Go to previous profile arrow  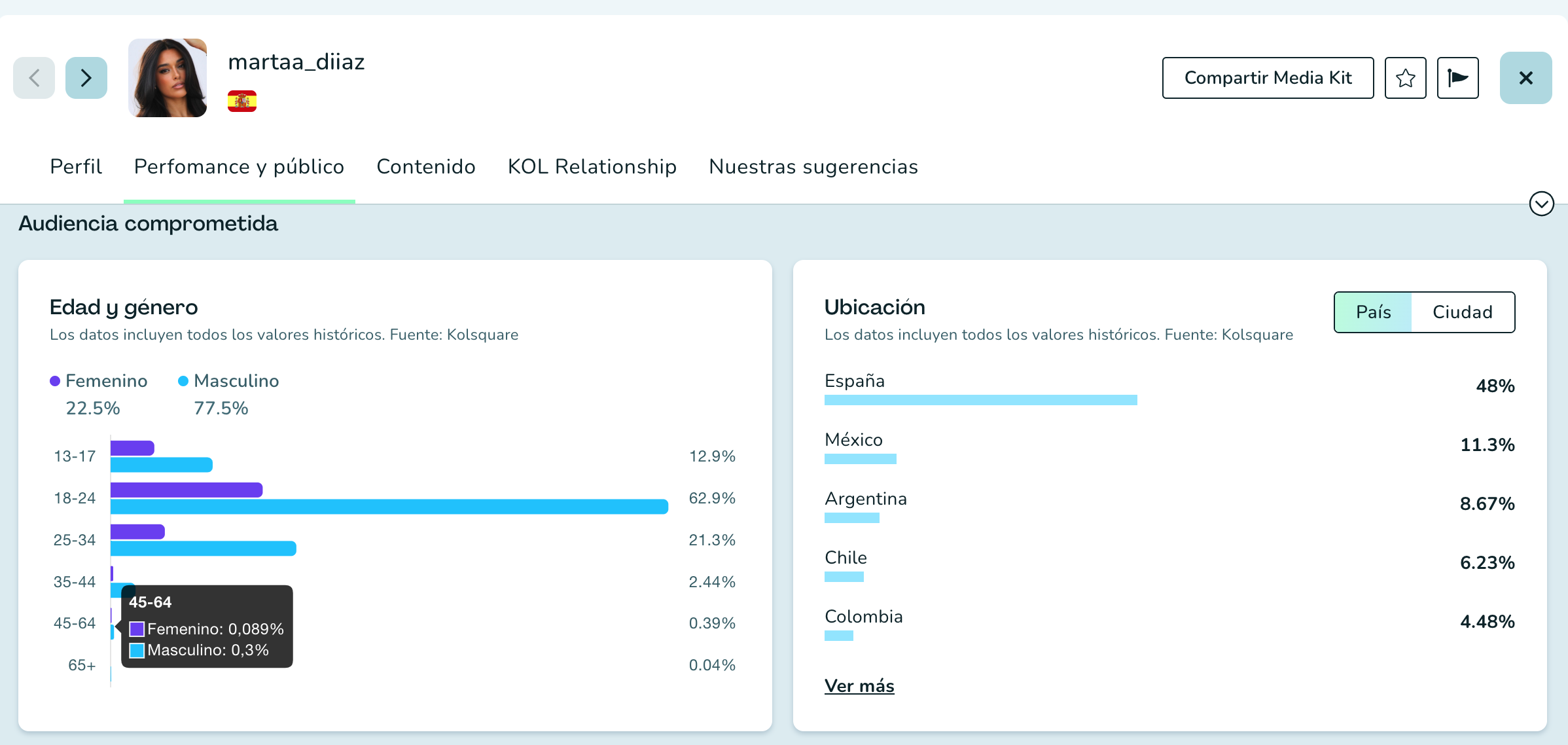(34, 78)
